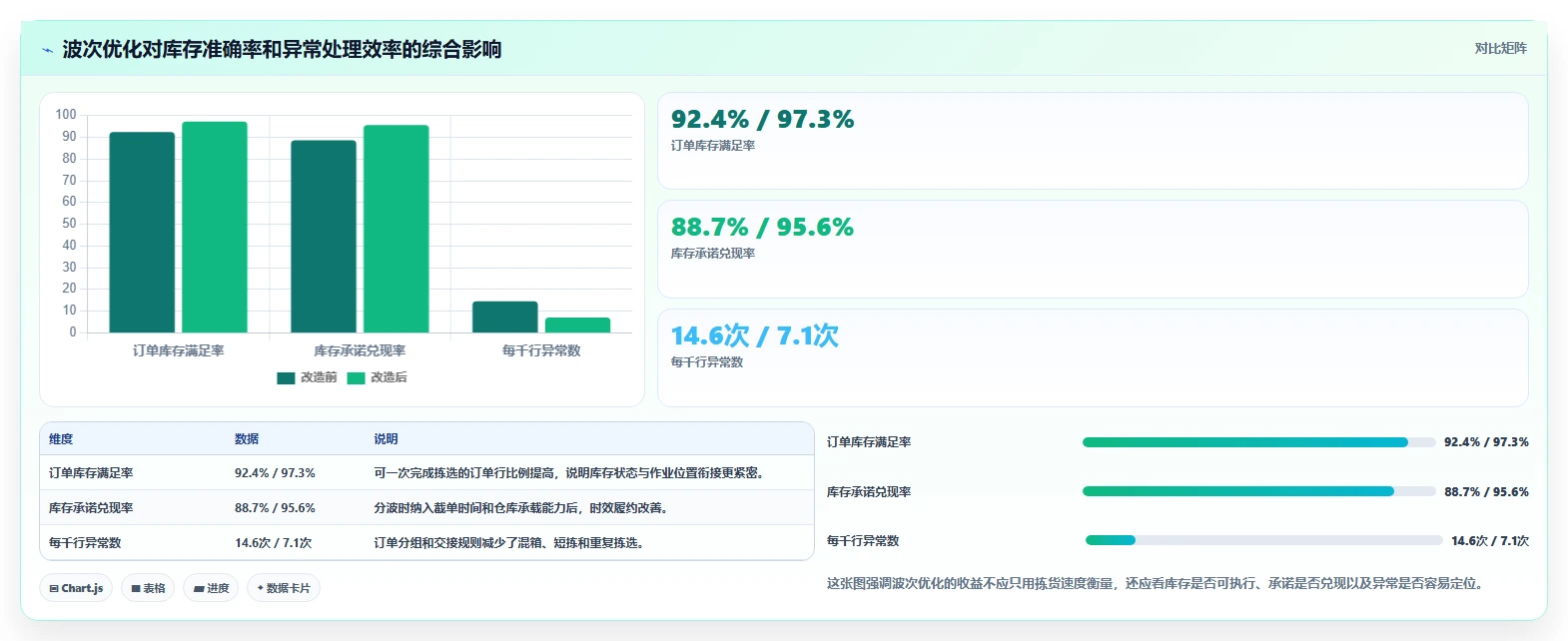
Task: Click table value 14.6次 / 7.1次
Action: click(274, 543)
